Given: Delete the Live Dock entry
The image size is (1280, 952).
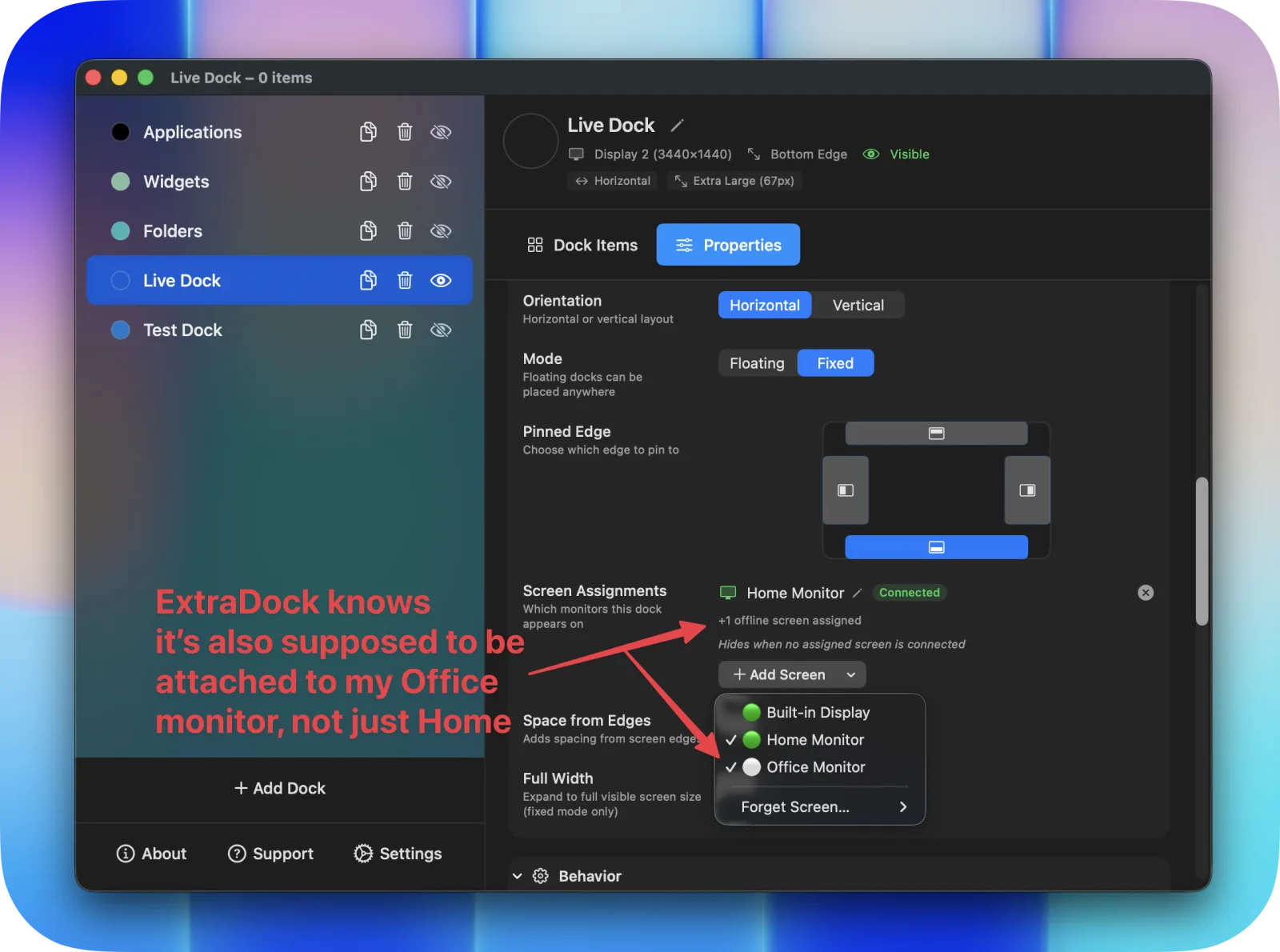Looking at the screenshot, I should pos(405,281).
